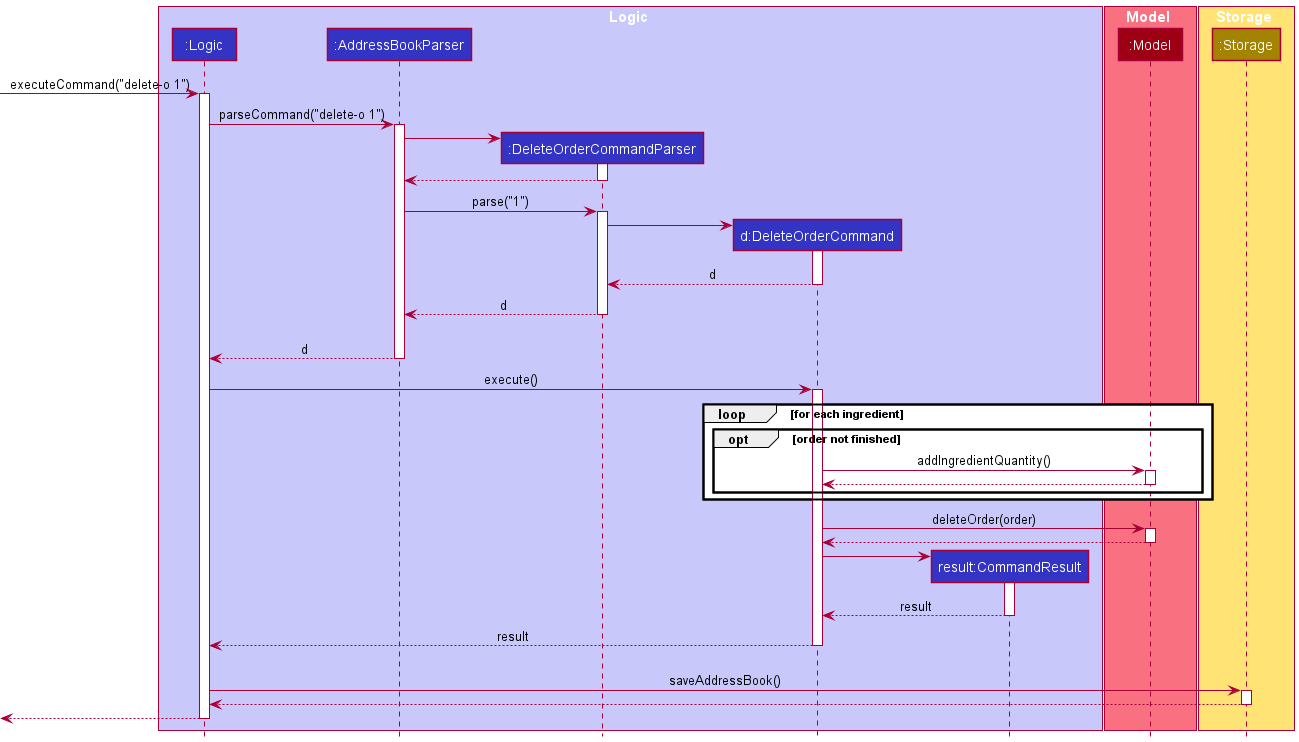Click the [order not finished] guard condition

tap(846, 438)
